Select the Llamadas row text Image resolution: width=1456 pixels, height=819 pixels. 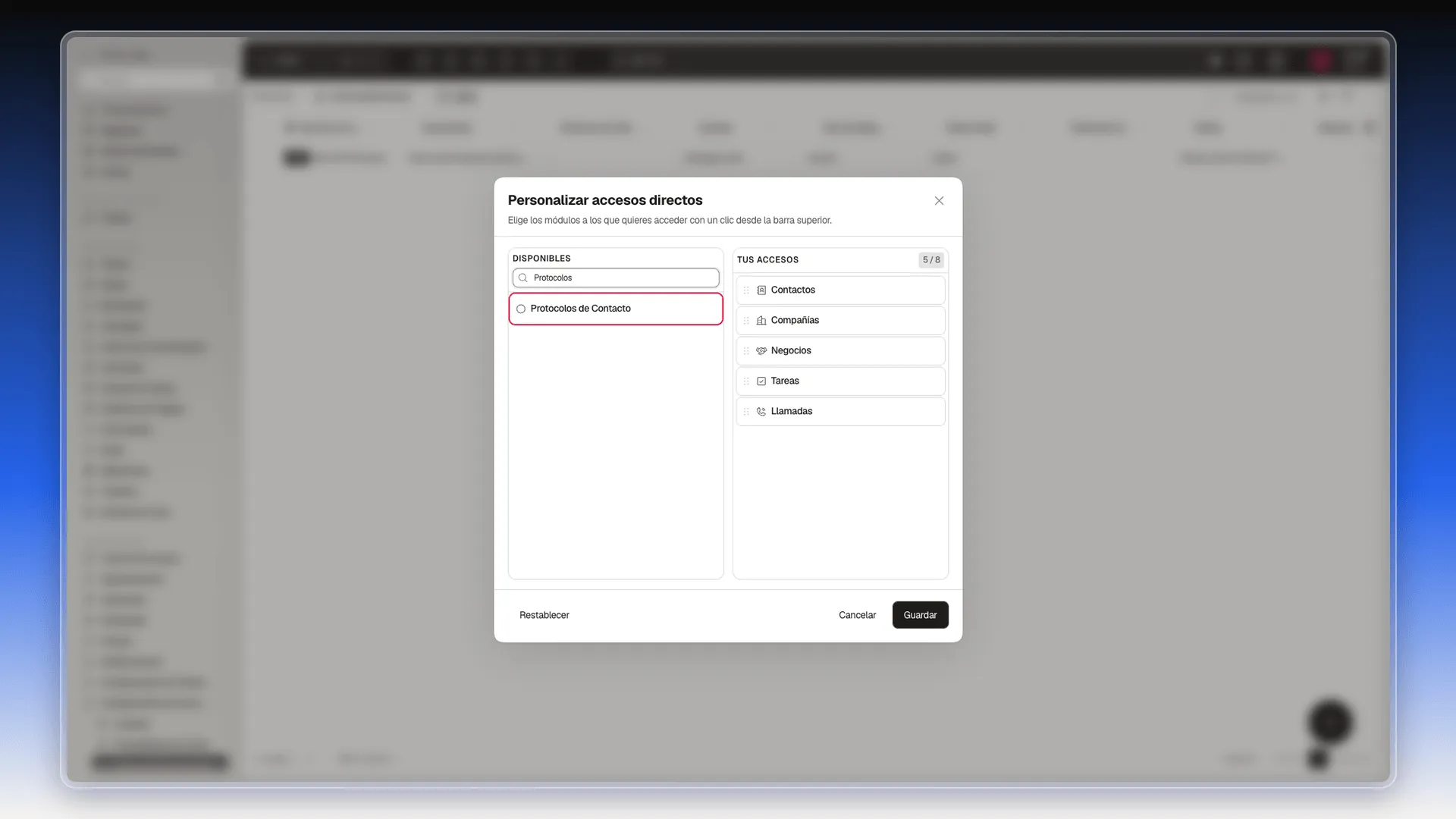tap(792, 412)
